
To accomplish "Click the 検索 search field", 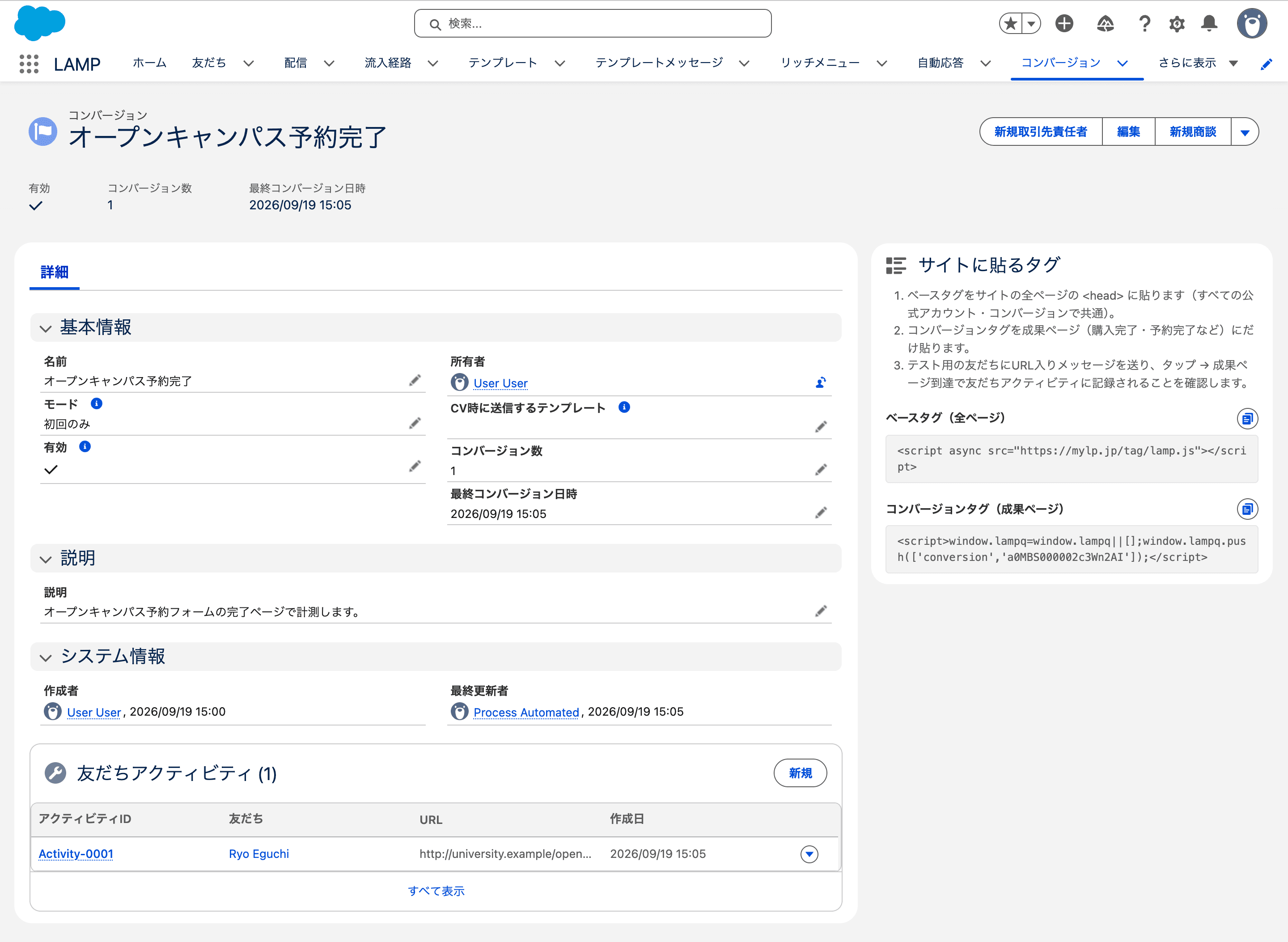I will [593, 23].
